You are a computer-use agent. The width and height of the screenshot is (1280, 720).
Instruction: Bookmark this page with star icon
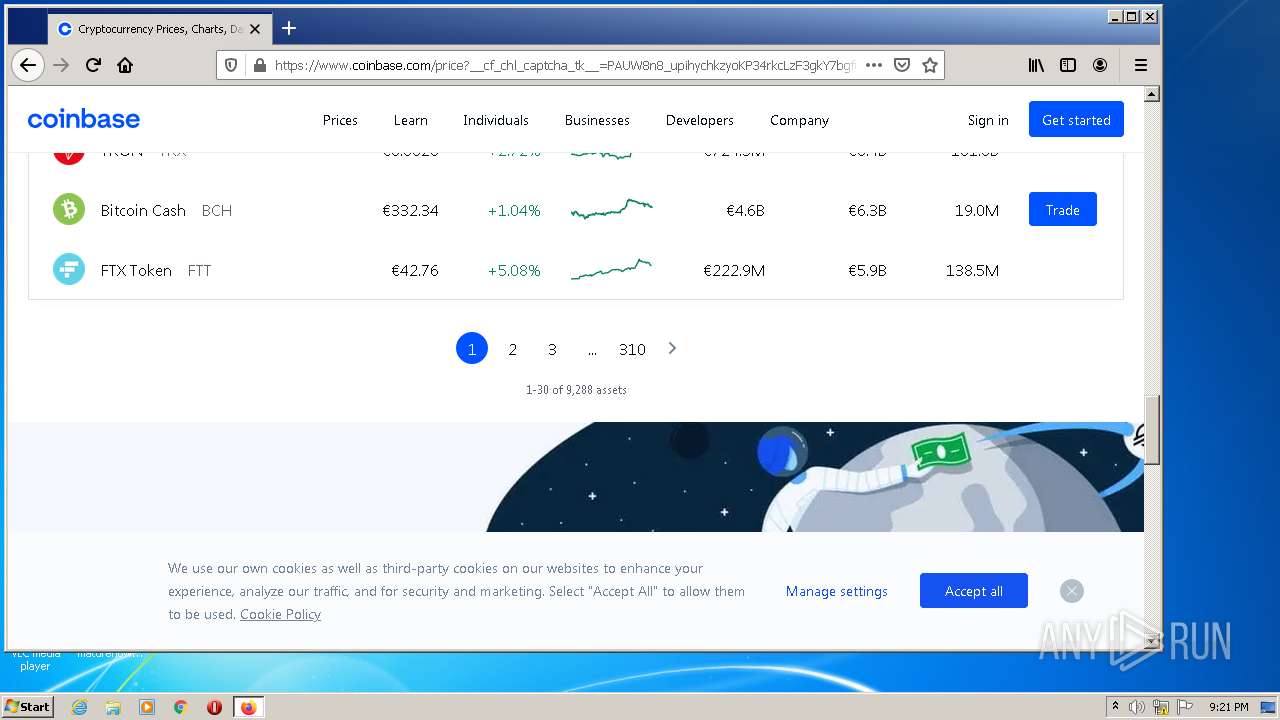click(930, 65)
